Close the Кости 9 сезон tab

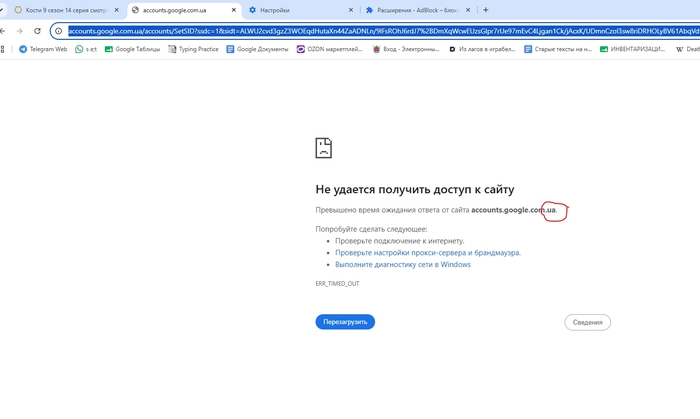117,10
